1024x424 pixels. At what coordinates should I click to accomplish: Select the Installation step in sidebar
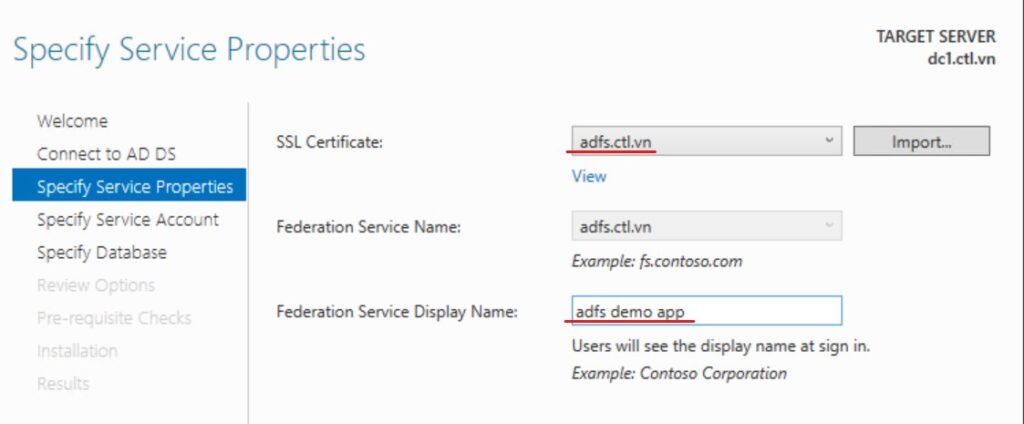tap(77, 351)
